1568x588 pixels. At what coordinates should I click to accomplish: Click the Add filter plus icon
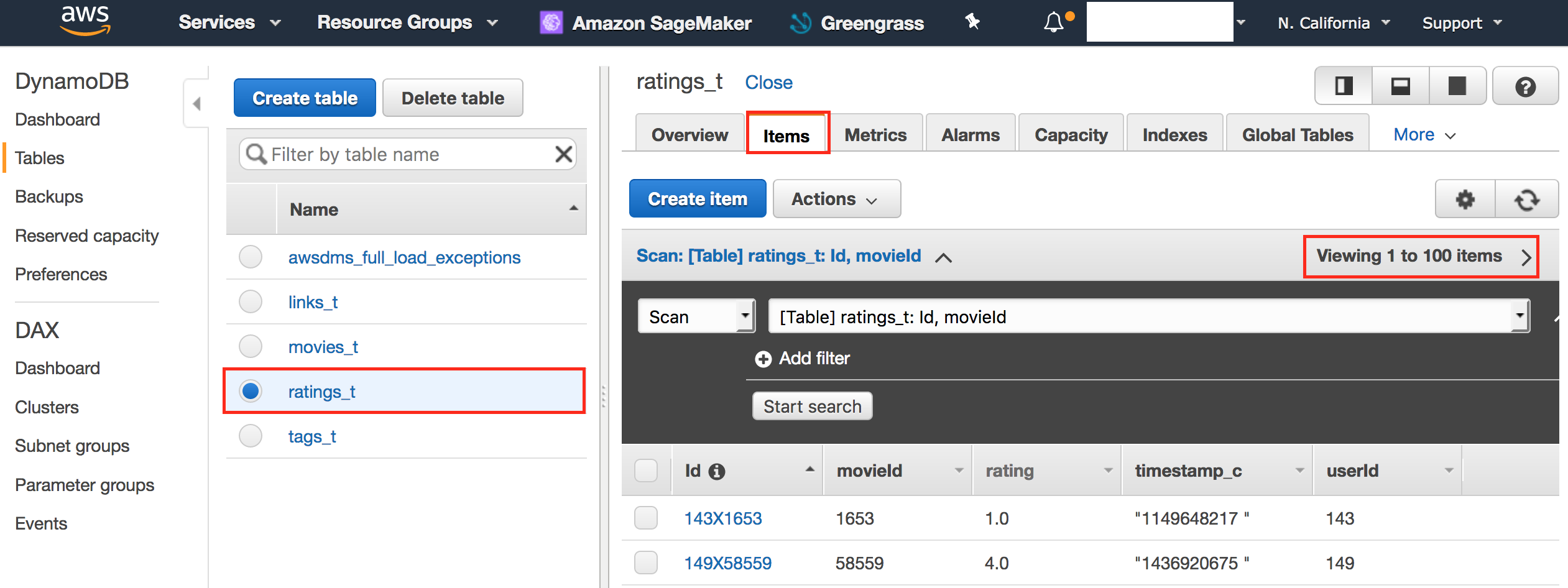(763, 359)
